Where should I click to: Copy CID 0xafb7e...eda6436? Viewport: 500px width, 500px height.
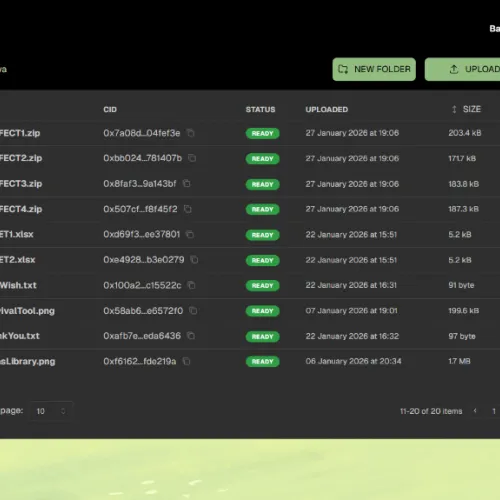click(191, 336)
